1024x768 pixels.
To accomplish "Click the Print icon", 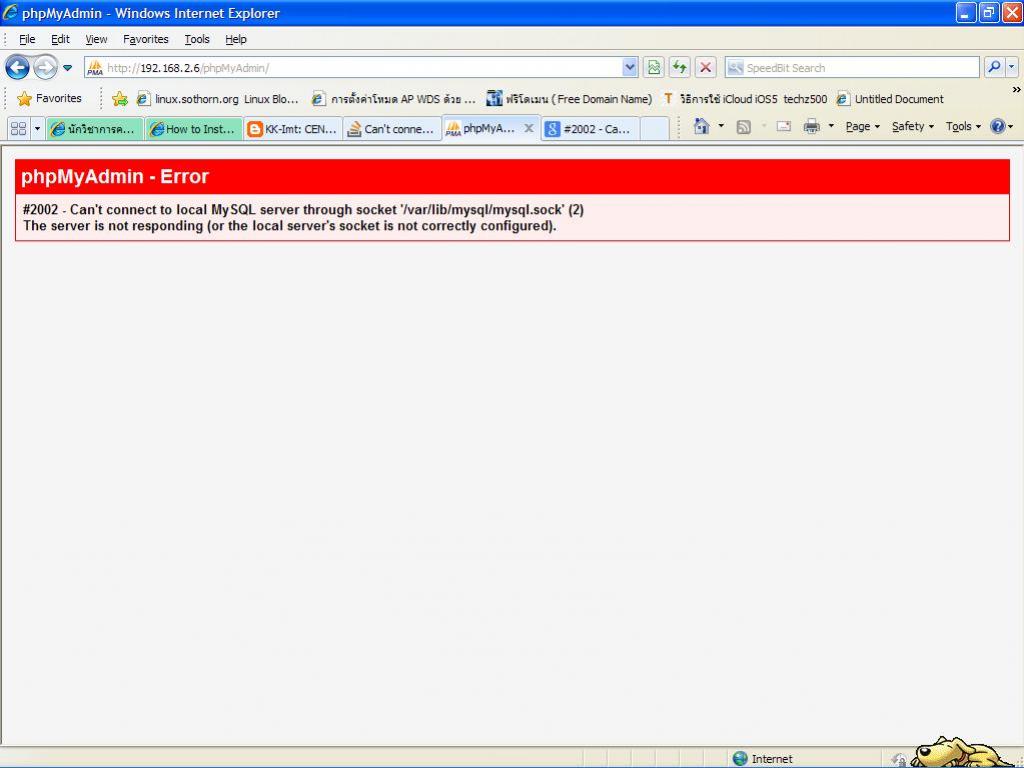I will tap(811, 127).
